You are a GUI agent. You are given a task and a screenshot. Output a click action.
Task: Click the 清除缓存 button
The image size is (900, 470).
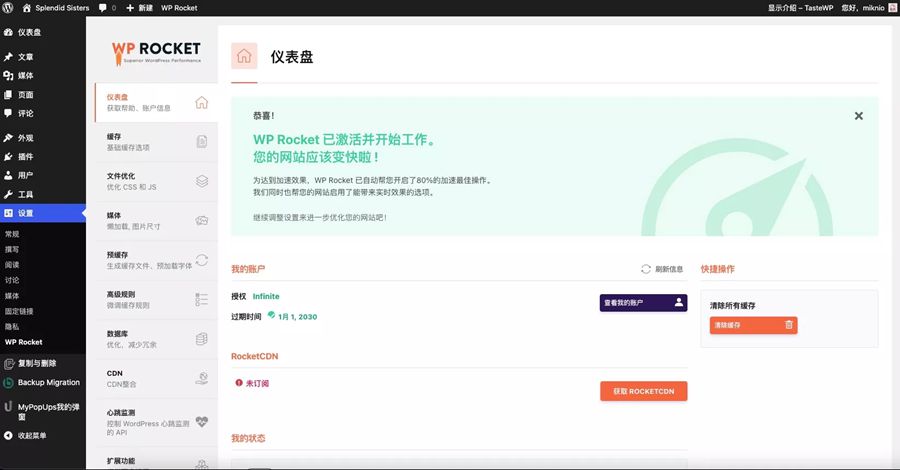[x=753, y=325]
